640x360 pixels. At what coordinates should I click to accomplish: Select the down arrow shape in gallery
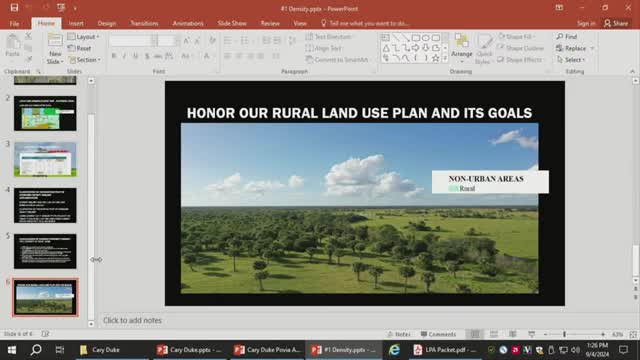[426, 48]
